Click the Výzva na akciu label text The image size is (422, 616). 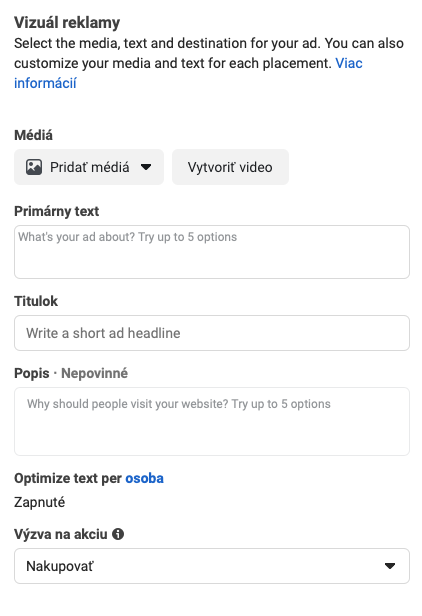(61, 534)
